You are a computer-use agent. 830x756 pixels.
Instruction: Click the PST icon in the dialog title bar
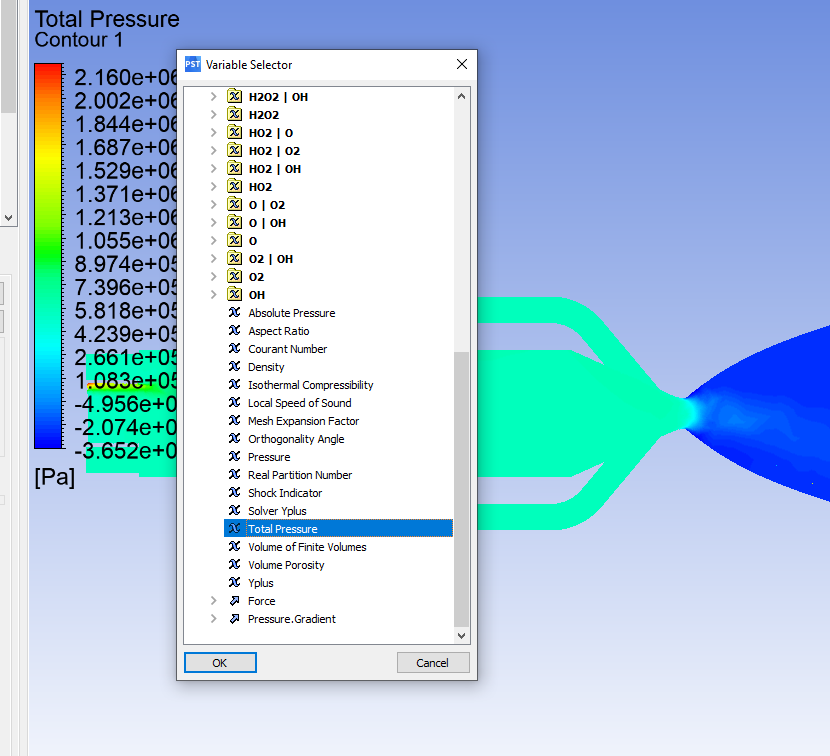coord(191,64)
